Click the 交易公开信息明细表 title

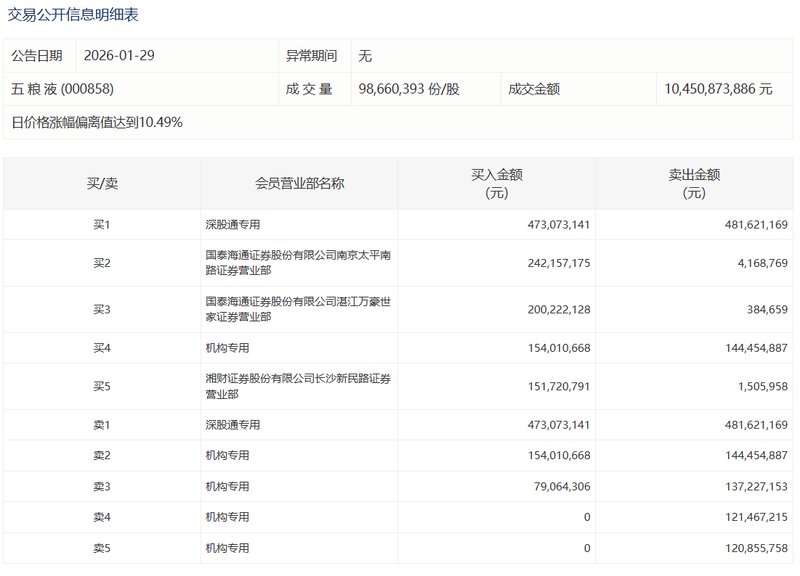pos(73,16)
